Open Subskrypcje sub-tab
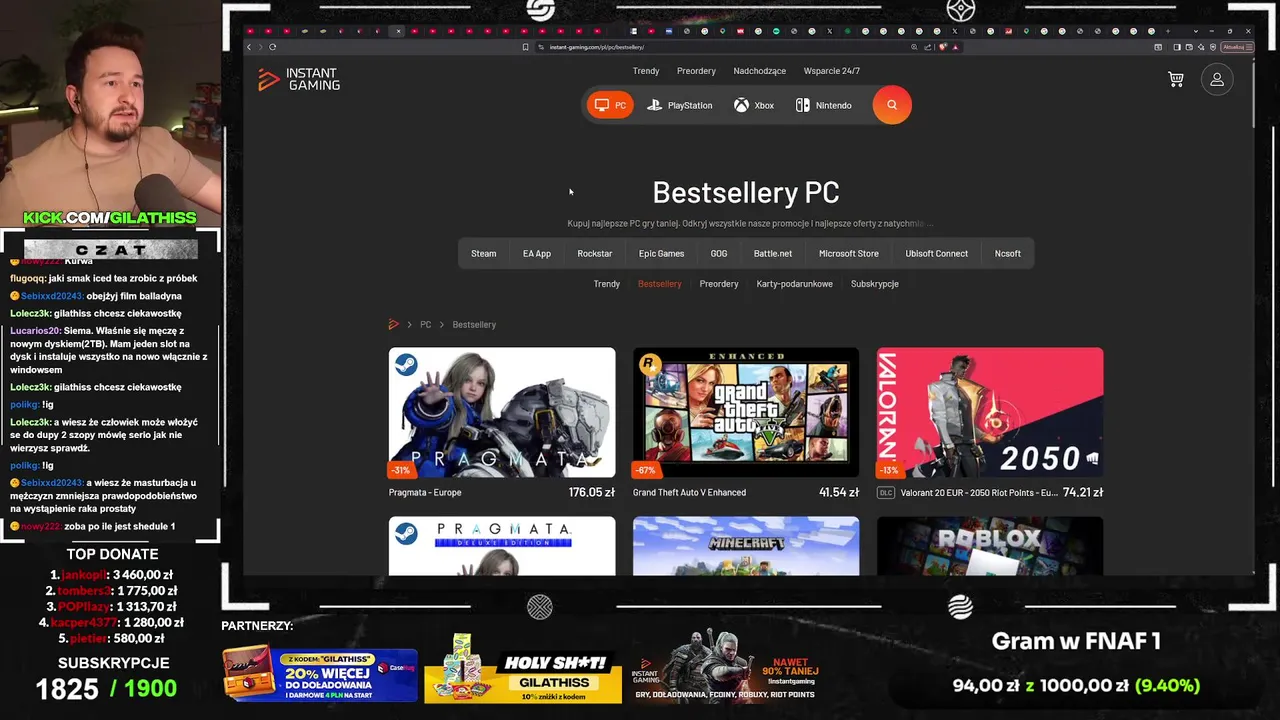 point(875,284)
